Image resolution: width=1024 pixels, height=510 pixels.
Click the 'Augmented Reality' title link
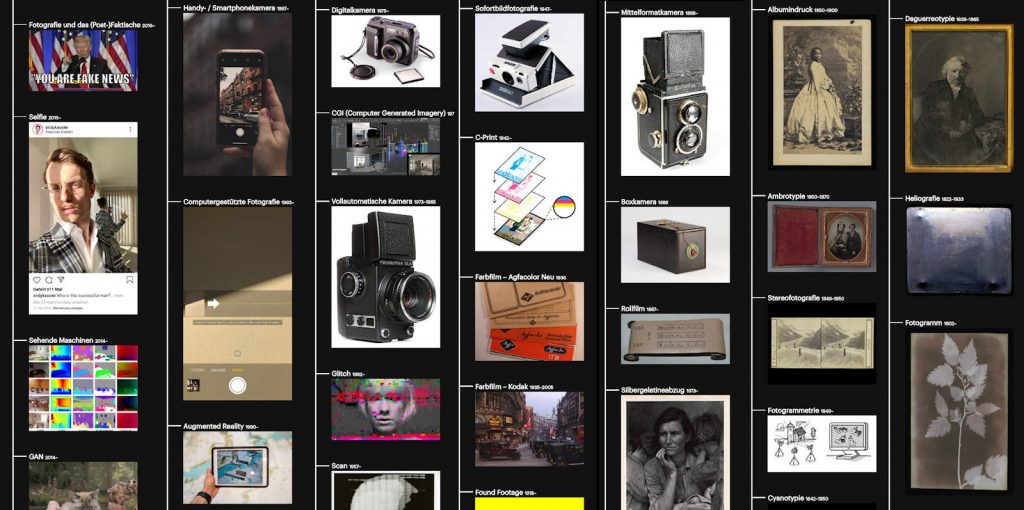[214, 426]
